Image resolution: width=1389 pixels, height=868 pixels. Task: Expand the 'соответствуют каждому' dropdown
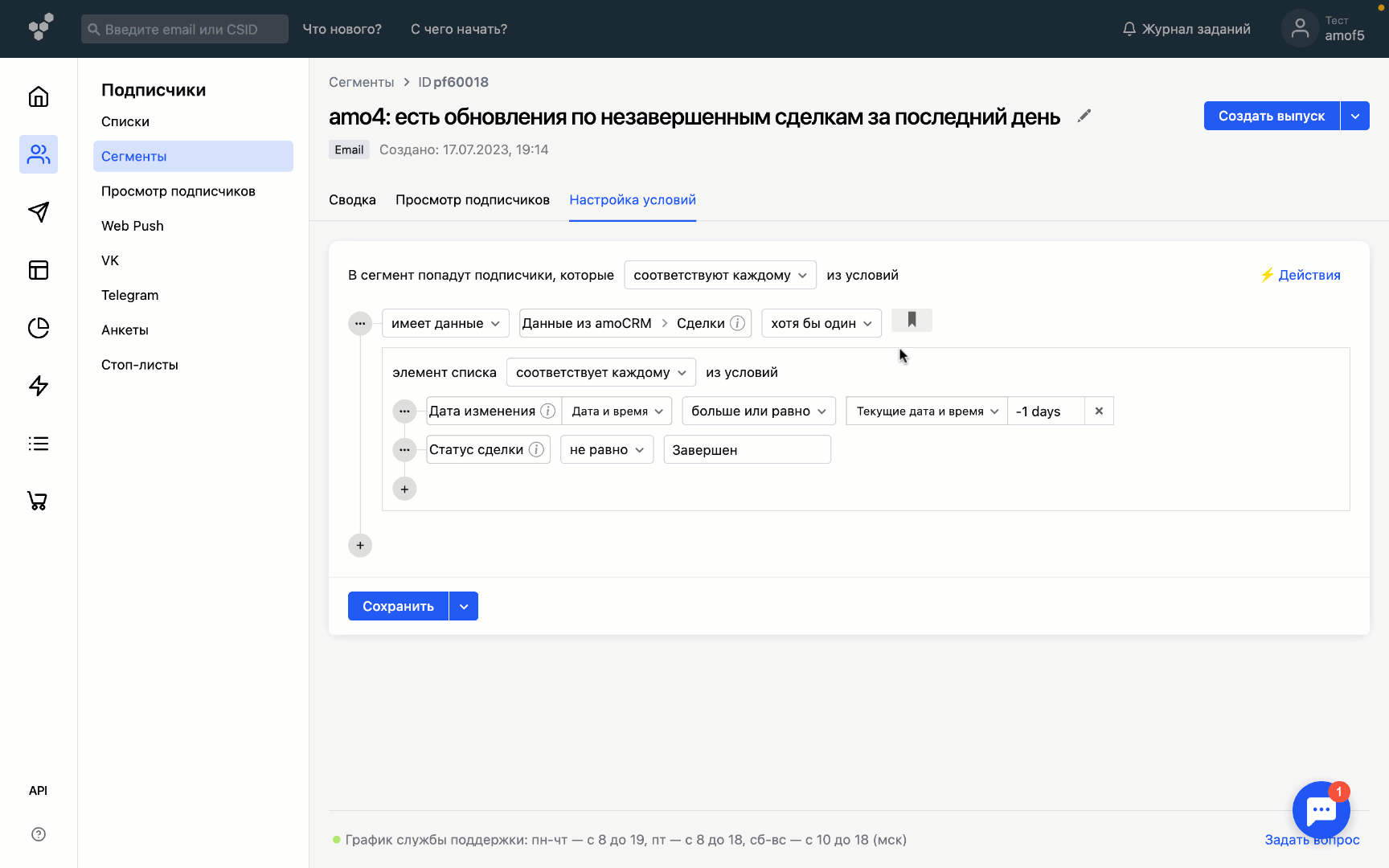[719, 275]
